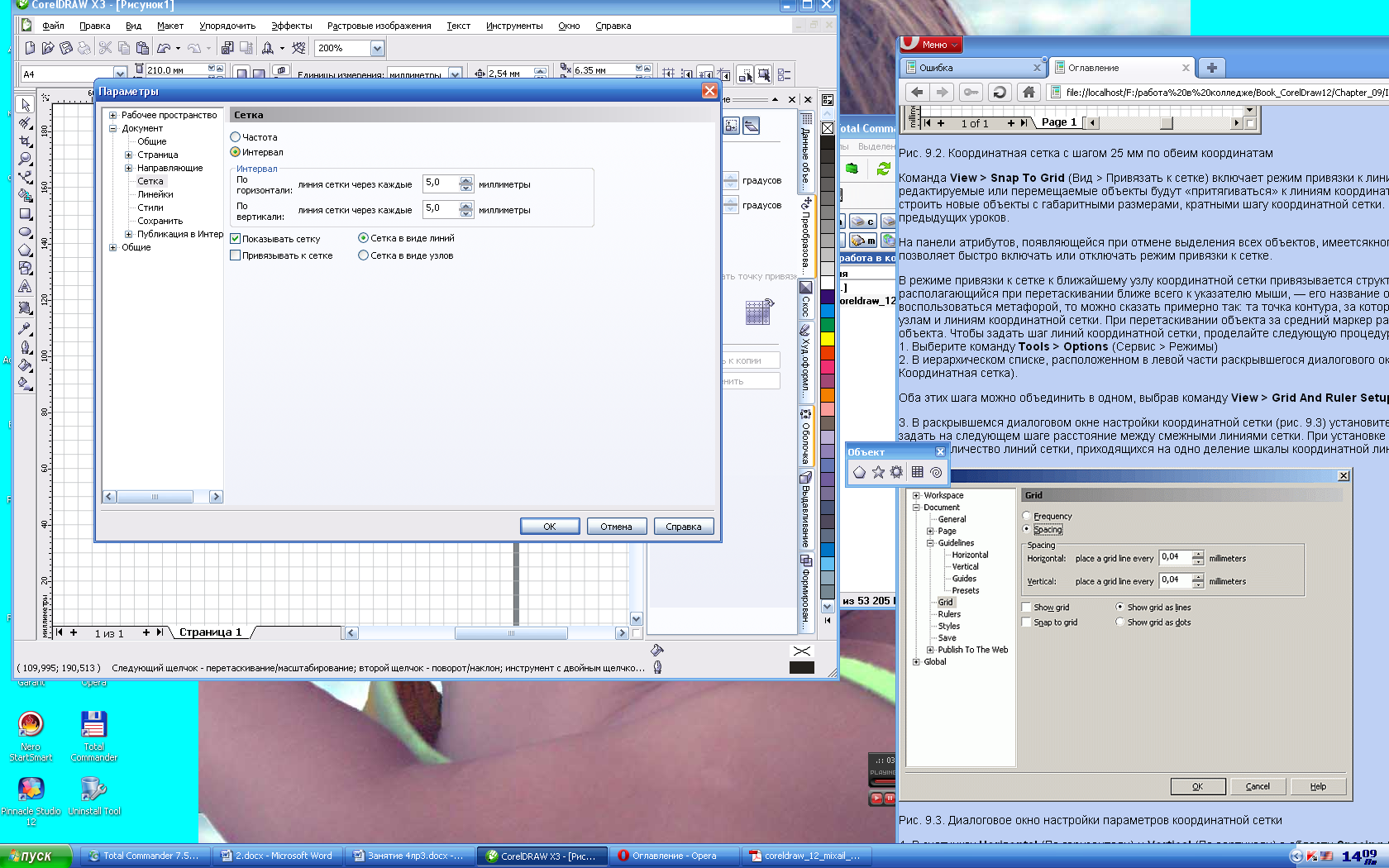Viewport: 1389px width, 868px height.
Task: Open the A4 paper size dropdown
Action: pyautogui.click(x=120, y=74)
